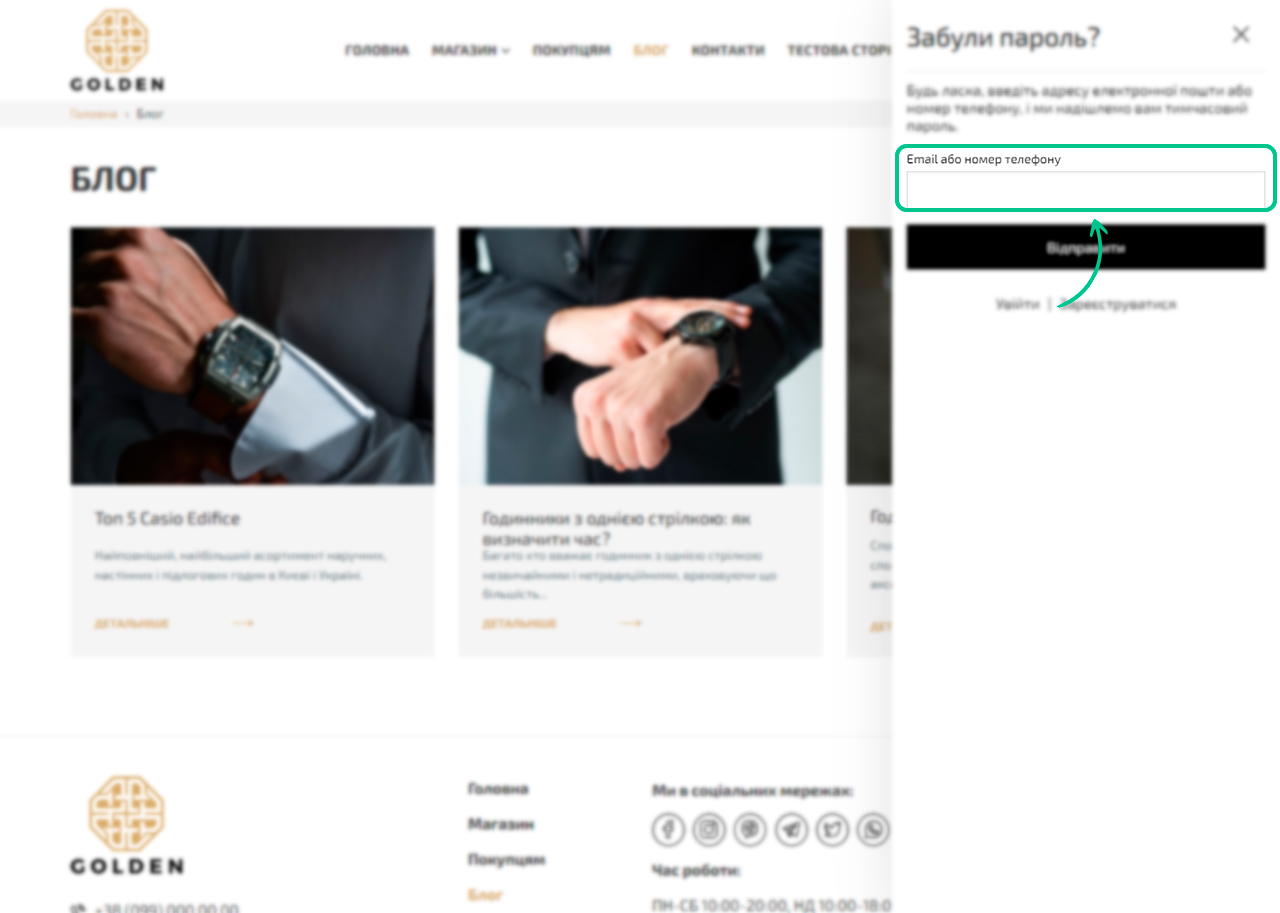The width and height of the screenshot is (1280, 913).
Task: Open the Топ 5 Casio Edifice article thumbnail
Action: 252,356
